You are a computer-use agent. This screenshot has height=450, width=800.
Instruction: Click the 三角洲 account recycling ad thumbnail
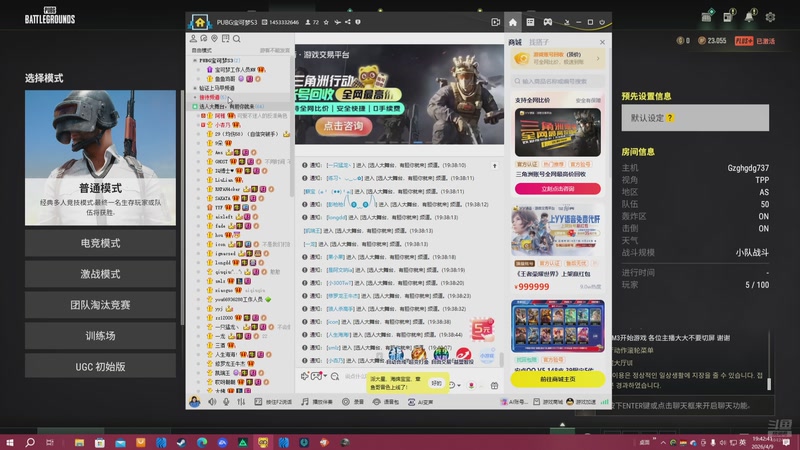click(x=558, y=132)
